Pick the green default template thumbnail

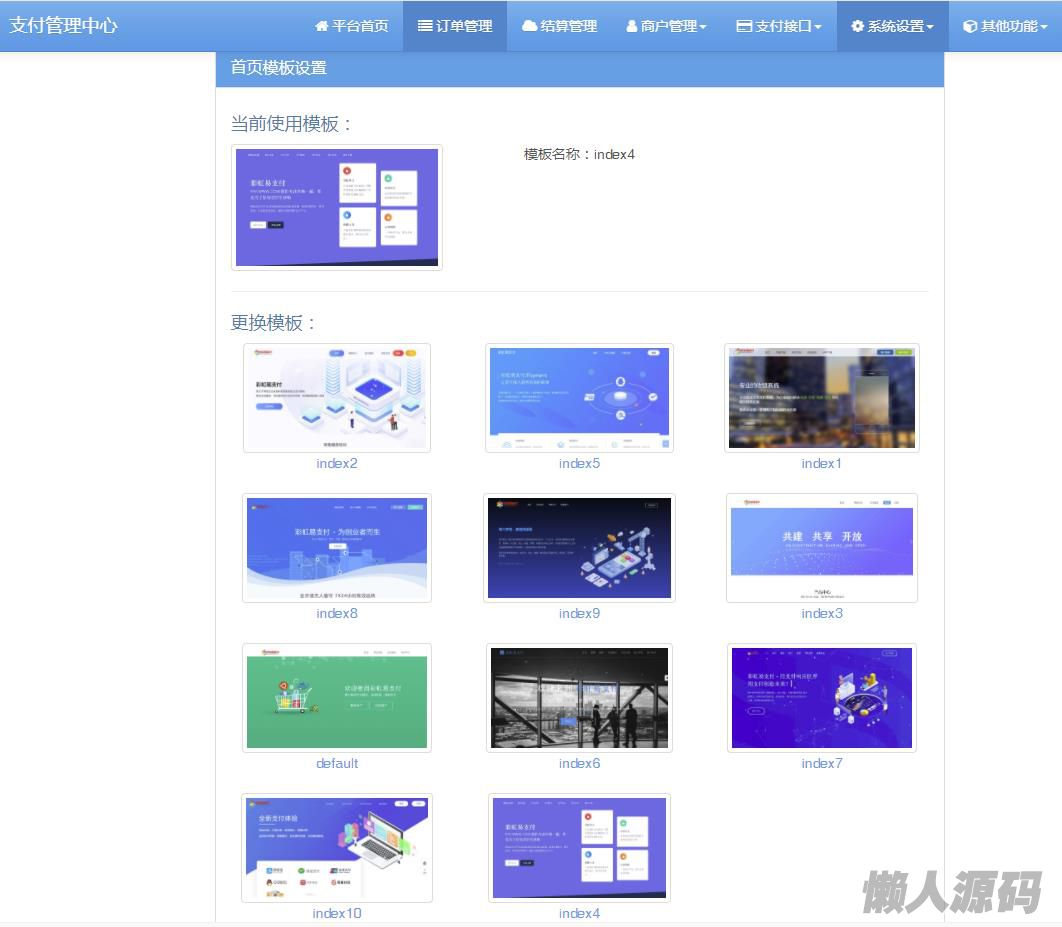click(337, 698)
